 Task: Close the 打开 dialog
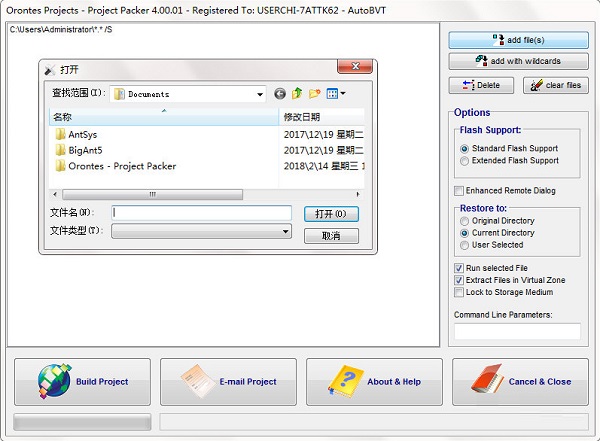coord(355,66)
